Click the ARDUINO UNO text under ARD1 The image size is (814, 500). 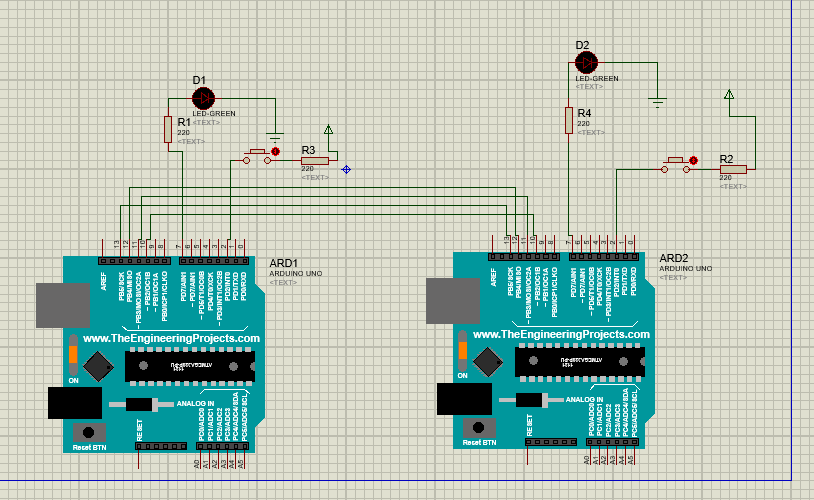(295, 274)
